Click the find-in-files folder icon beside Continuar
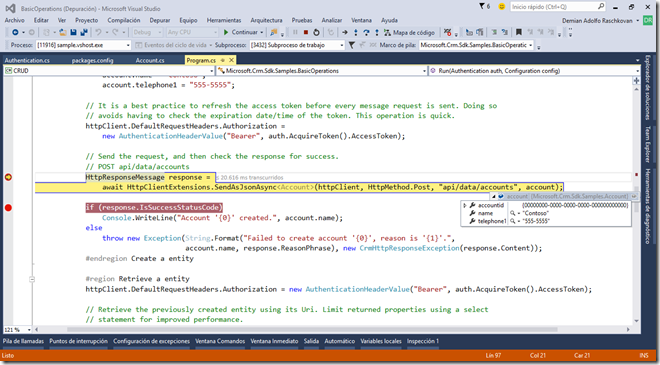 pos(274,32)
